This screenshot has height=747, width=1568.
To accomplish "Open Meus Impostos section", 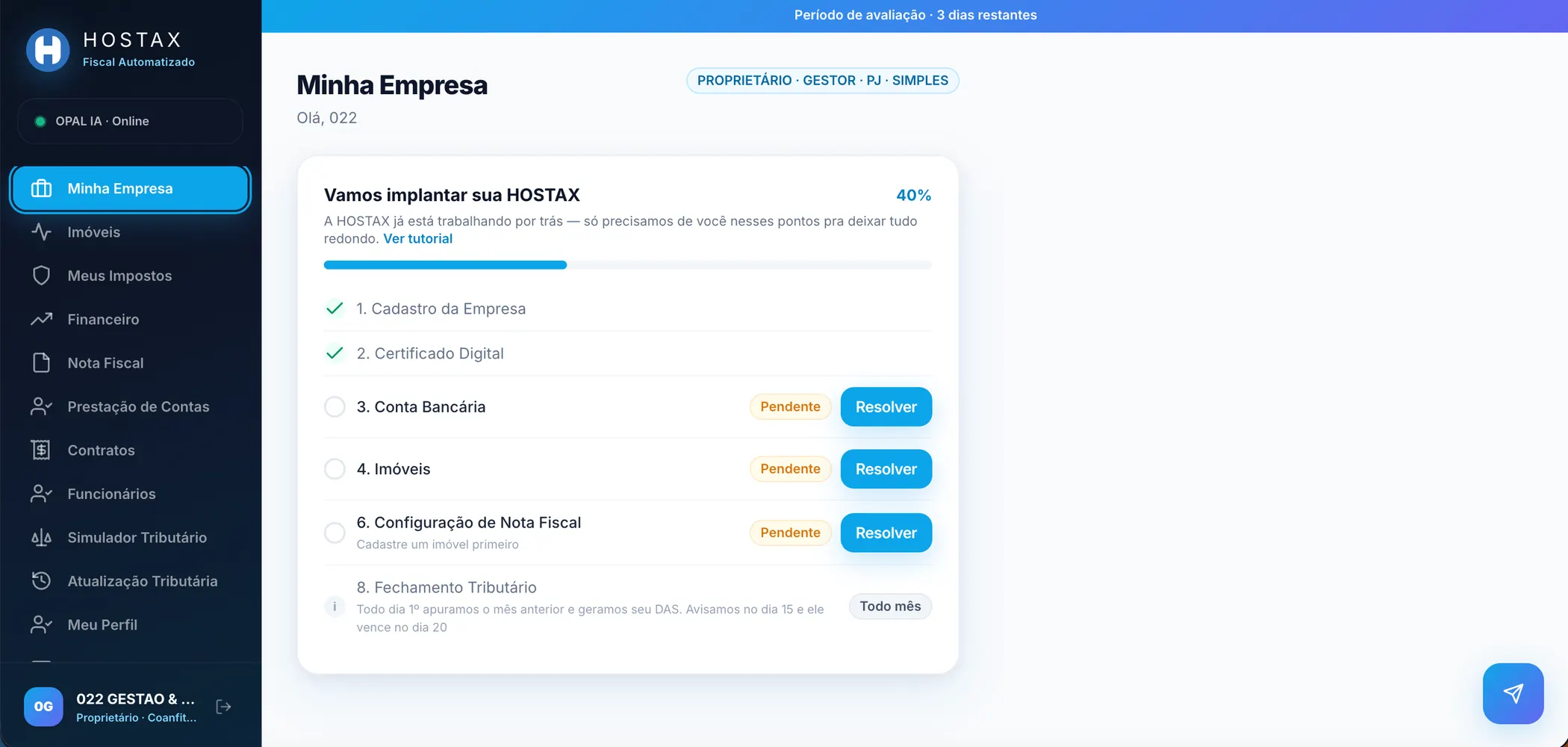I will coord(130,276).
